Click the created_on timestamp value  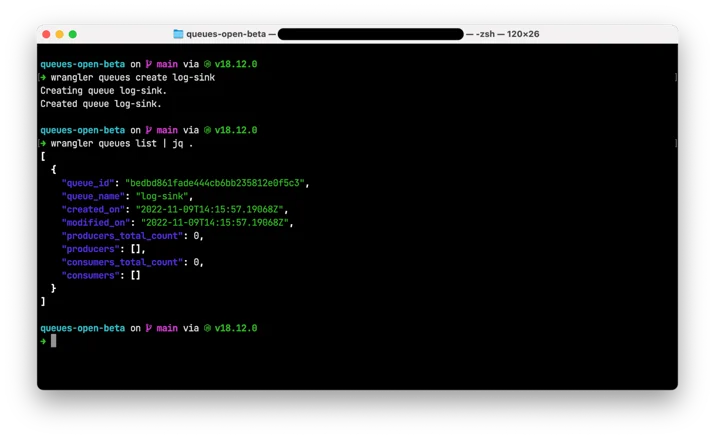point(209,210)
